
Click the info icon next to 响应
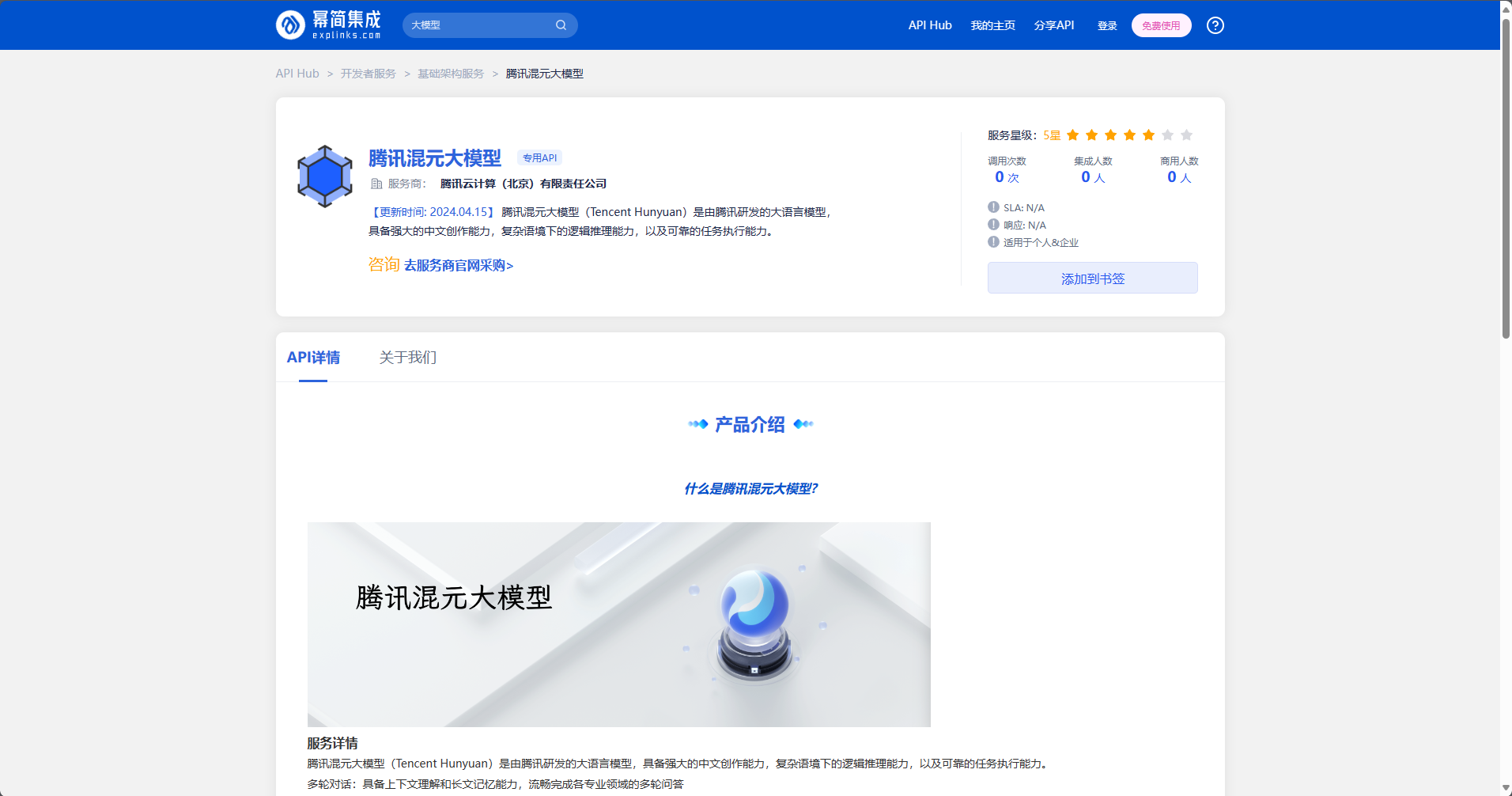point(993,225)
